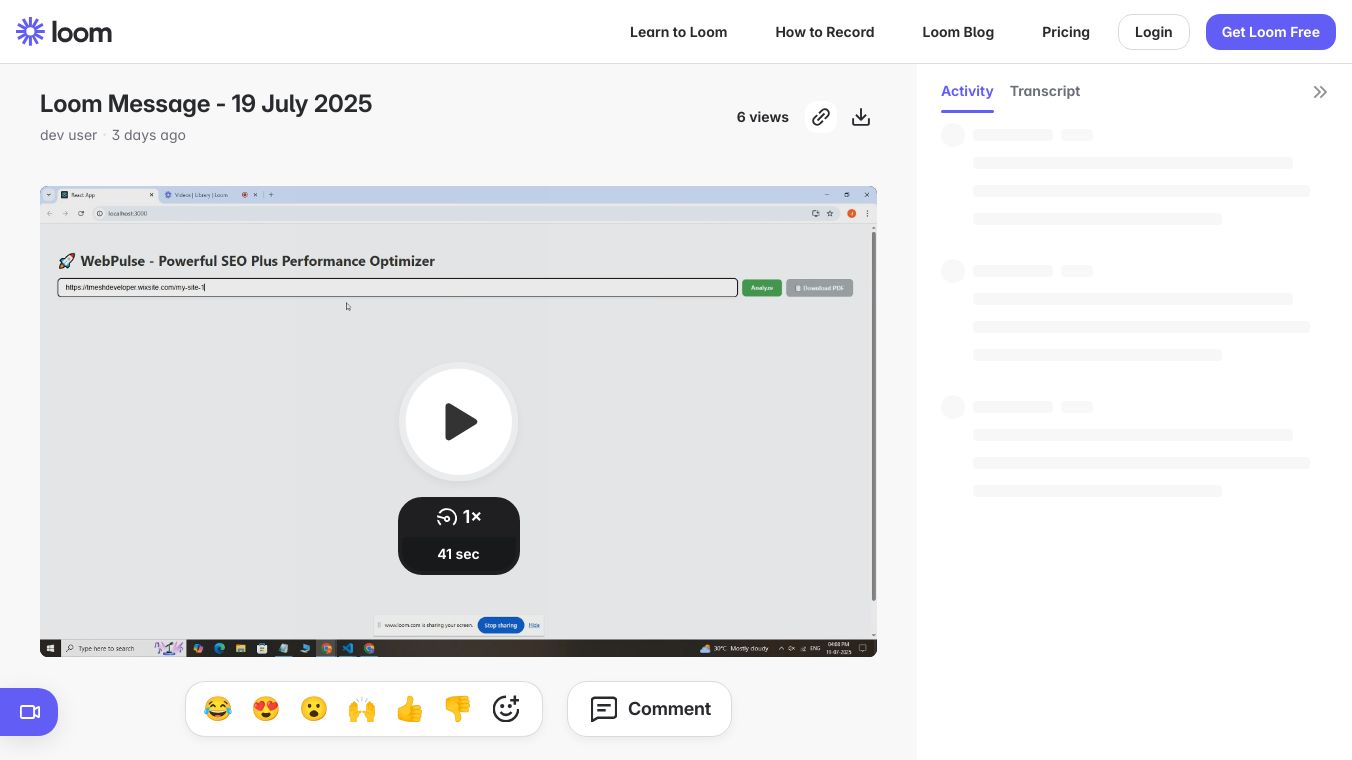
Task: React with the laughing-crying emoji
Action: tap(218, 709)
